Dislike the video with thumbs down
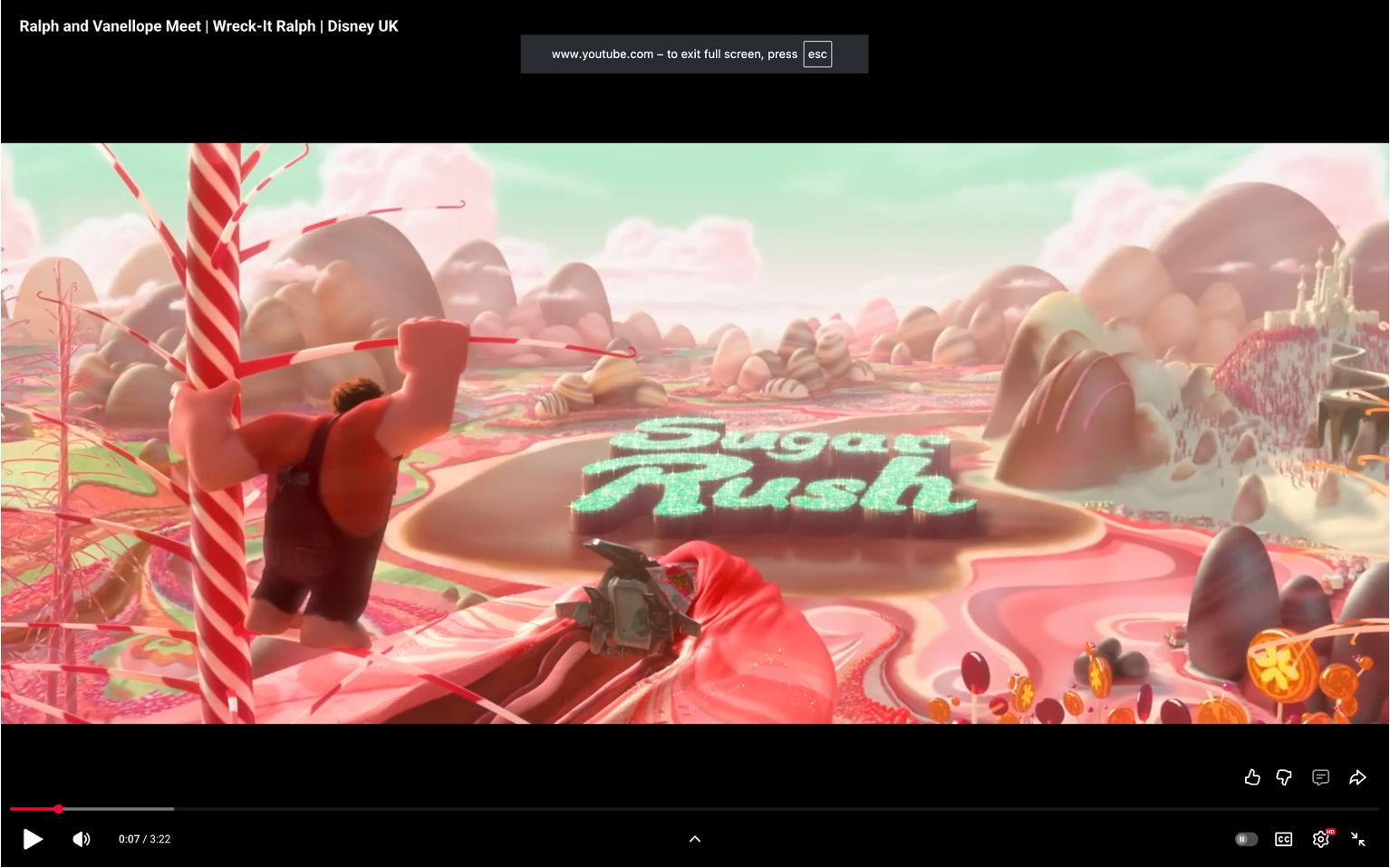 tap(1284, 777)
